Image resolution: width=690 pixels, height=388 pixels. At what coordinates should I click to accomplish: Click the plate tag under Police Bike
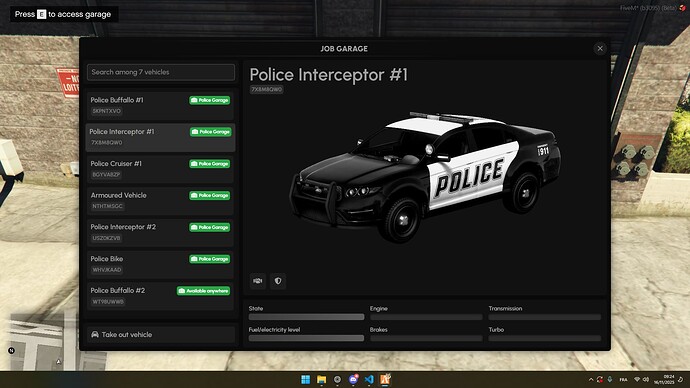tap(107, 270)
